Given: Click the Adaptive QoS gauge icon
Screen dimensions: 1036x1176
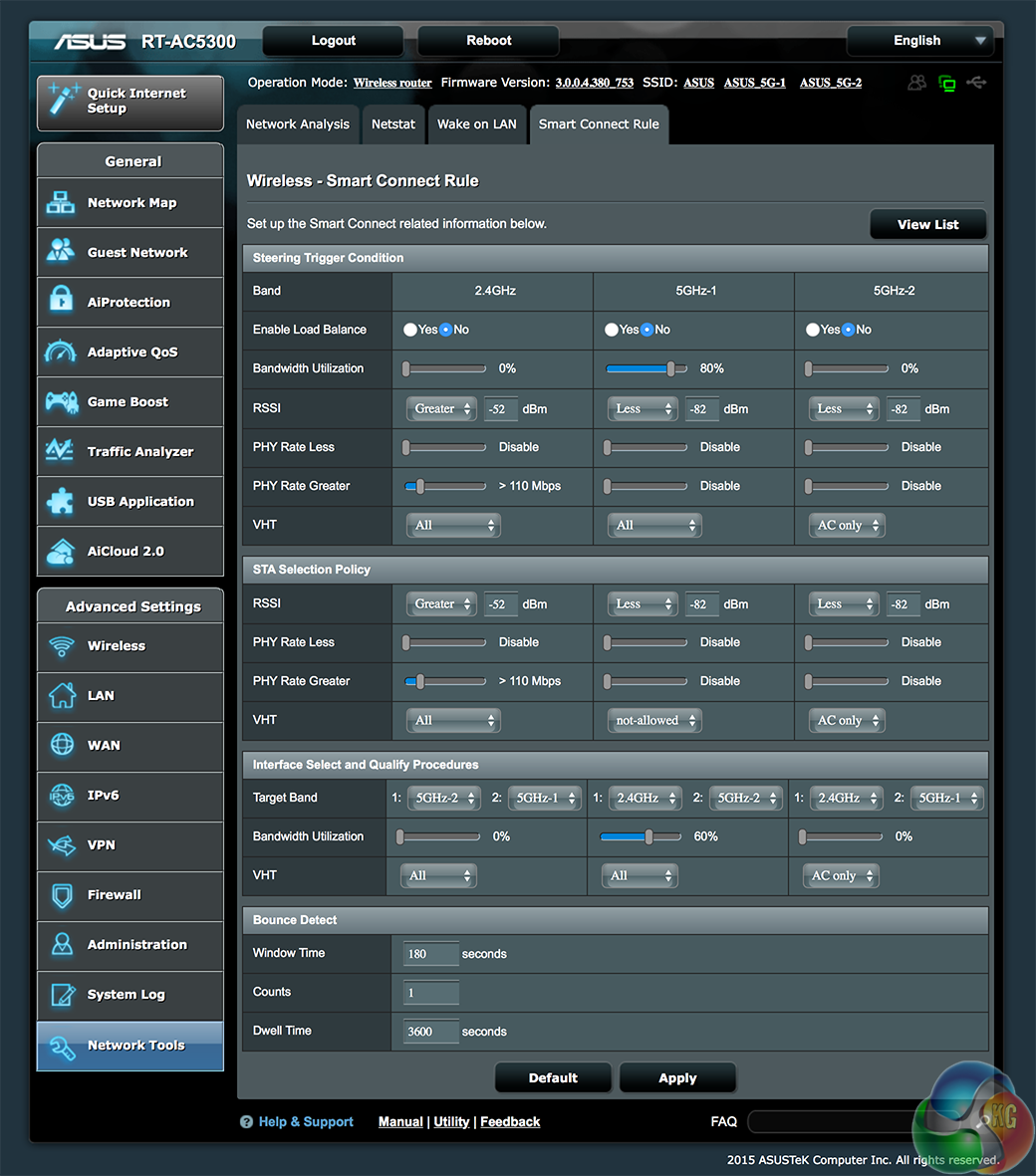Looking at the screenshot, I should coord(61,352).
